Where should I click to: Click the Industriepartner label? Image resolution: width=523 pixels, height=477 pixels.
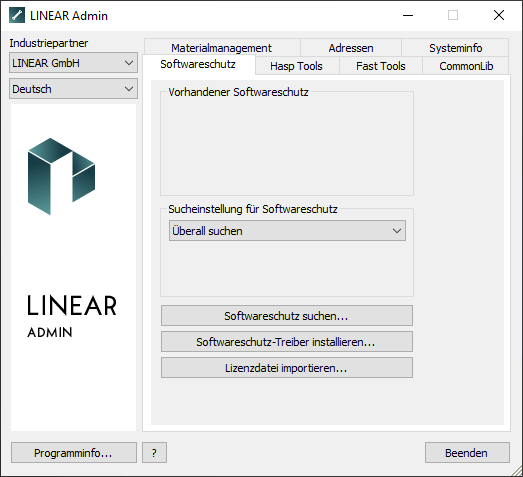click(x=49, y=43)
